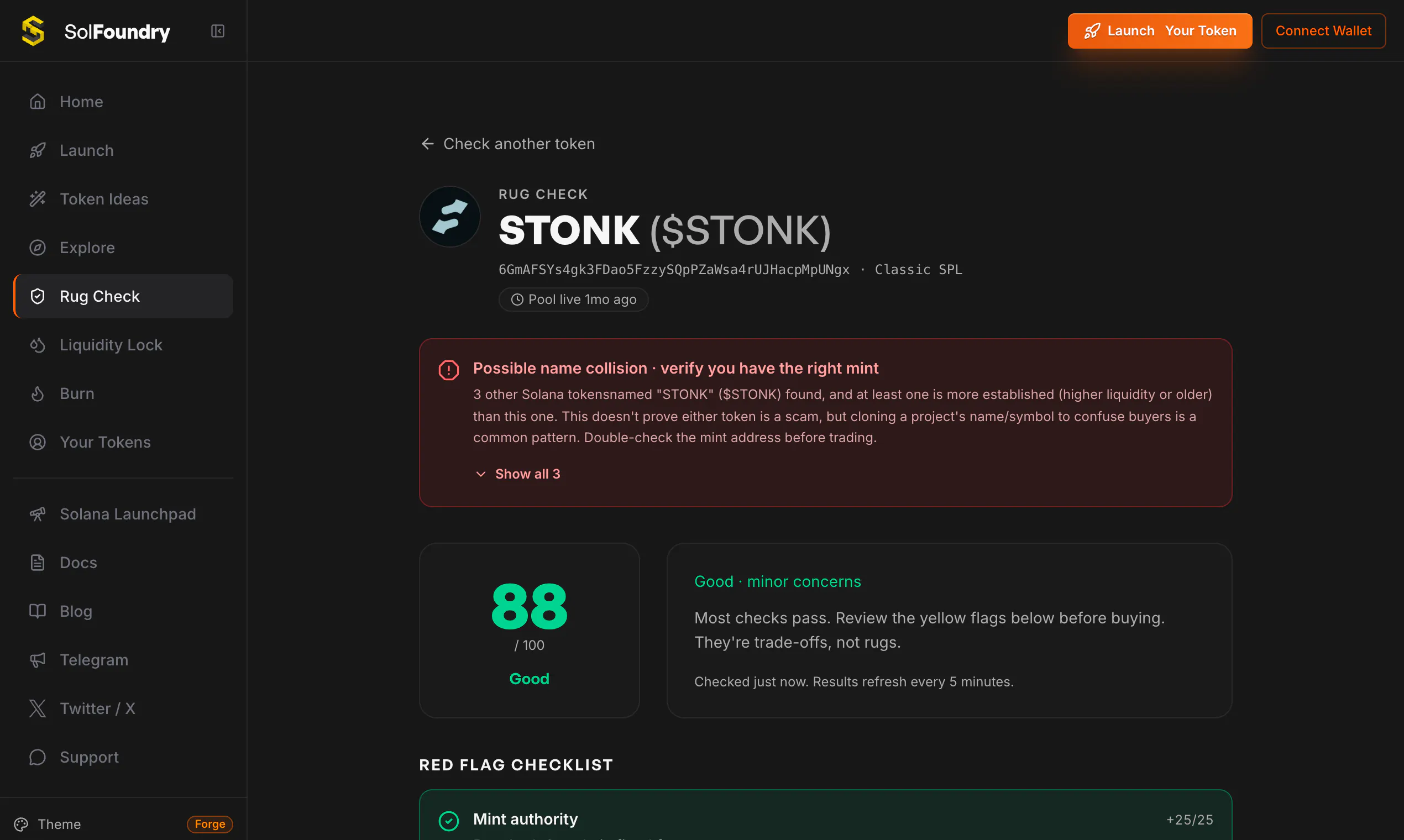Click the SolFoundry logo icon

(x=33, y=31)
